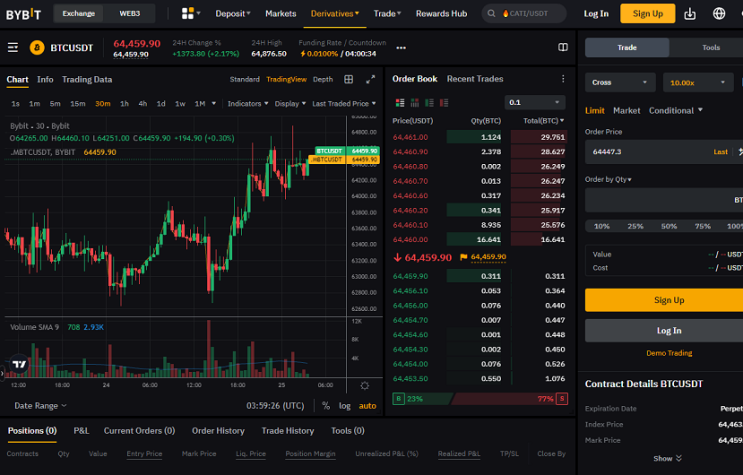Expand the chart to fullscreen
The image size is (743, 475).
coord(371,79)
